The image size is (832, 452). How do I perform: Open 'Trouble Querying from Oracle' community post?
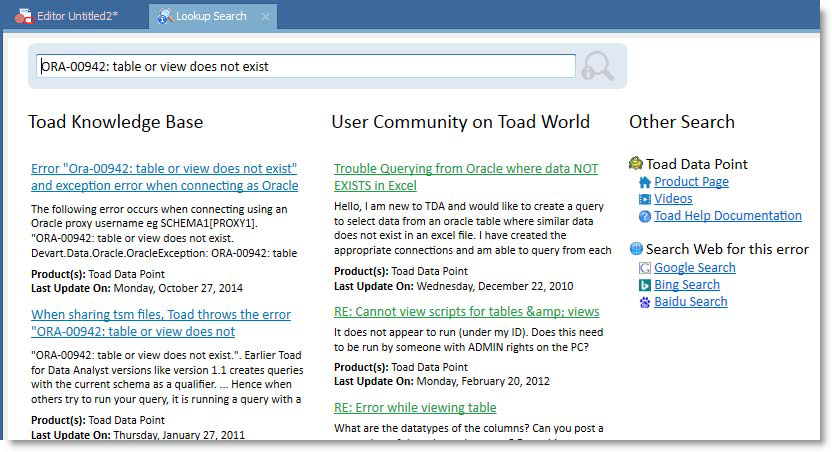466,177
